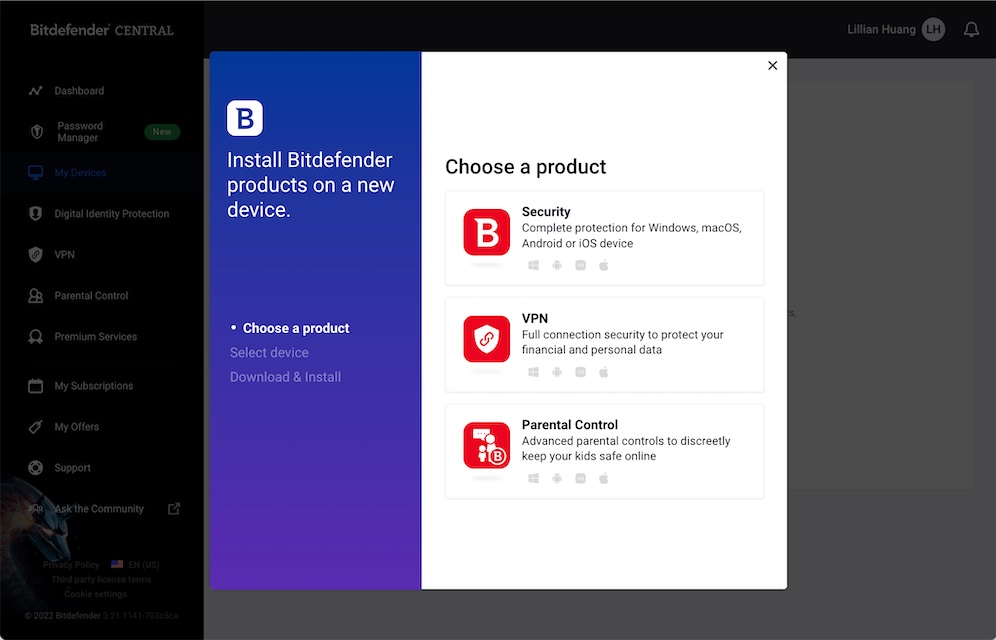This screenshot has width=996, height=640.
Task: Open the LH user avatar menu
Action: 933,29
